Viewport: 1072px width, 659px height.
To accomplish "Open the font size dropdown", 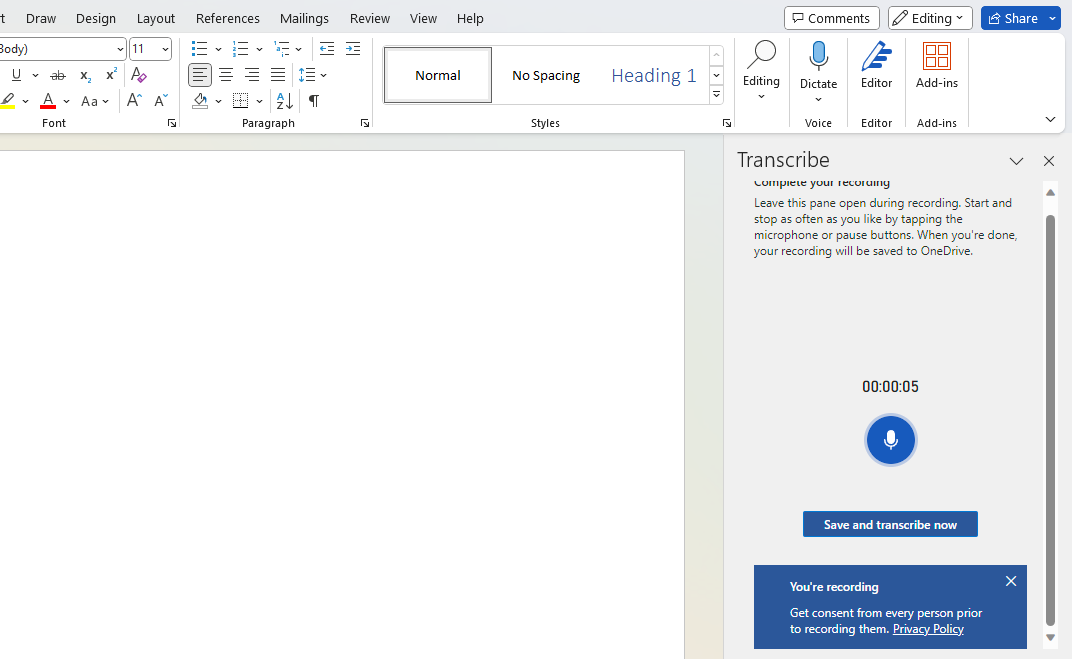I will (165, 49).
